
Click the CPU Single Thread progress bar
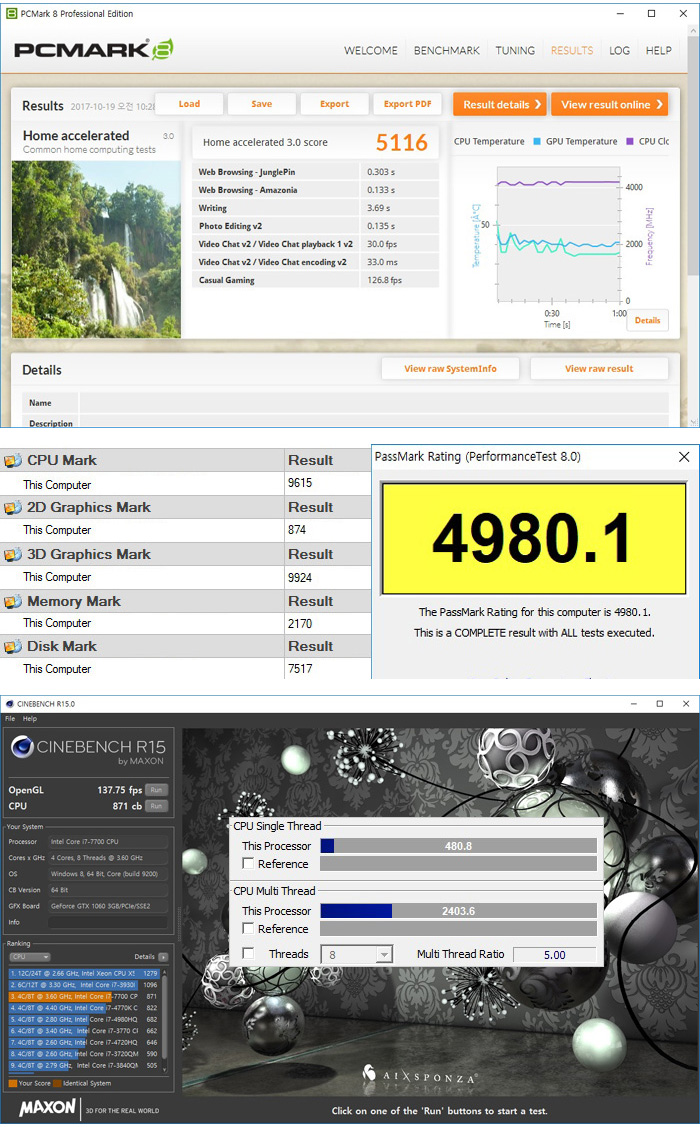point(459,846)
